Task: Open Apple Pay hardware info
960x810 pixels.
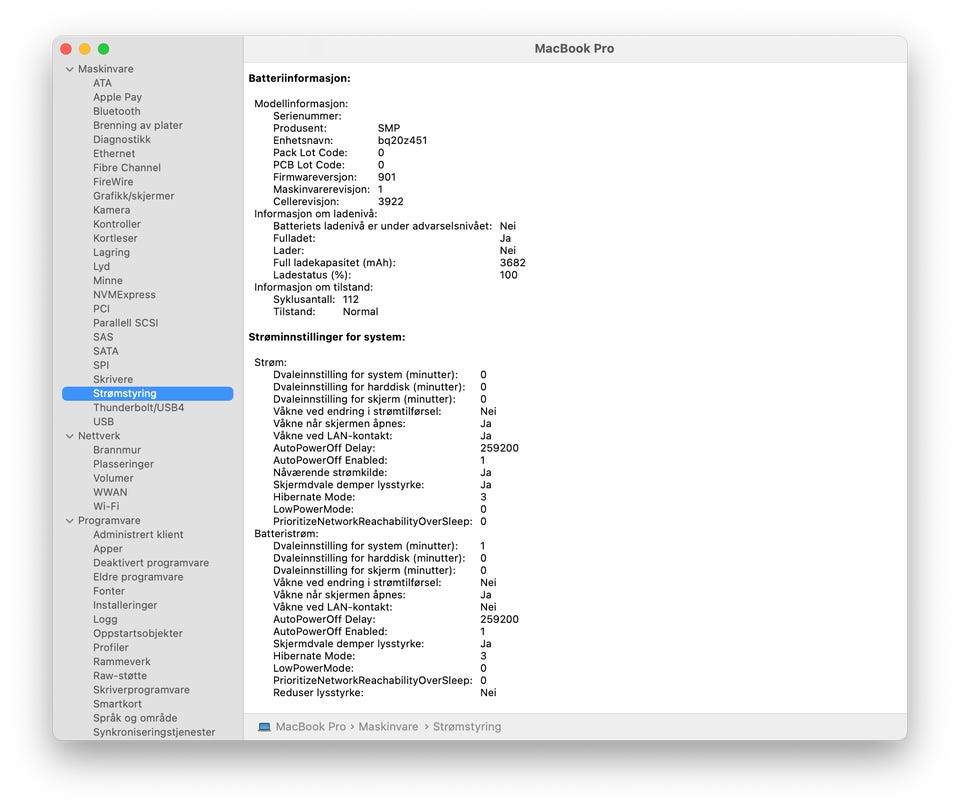Action: point(118,97)
